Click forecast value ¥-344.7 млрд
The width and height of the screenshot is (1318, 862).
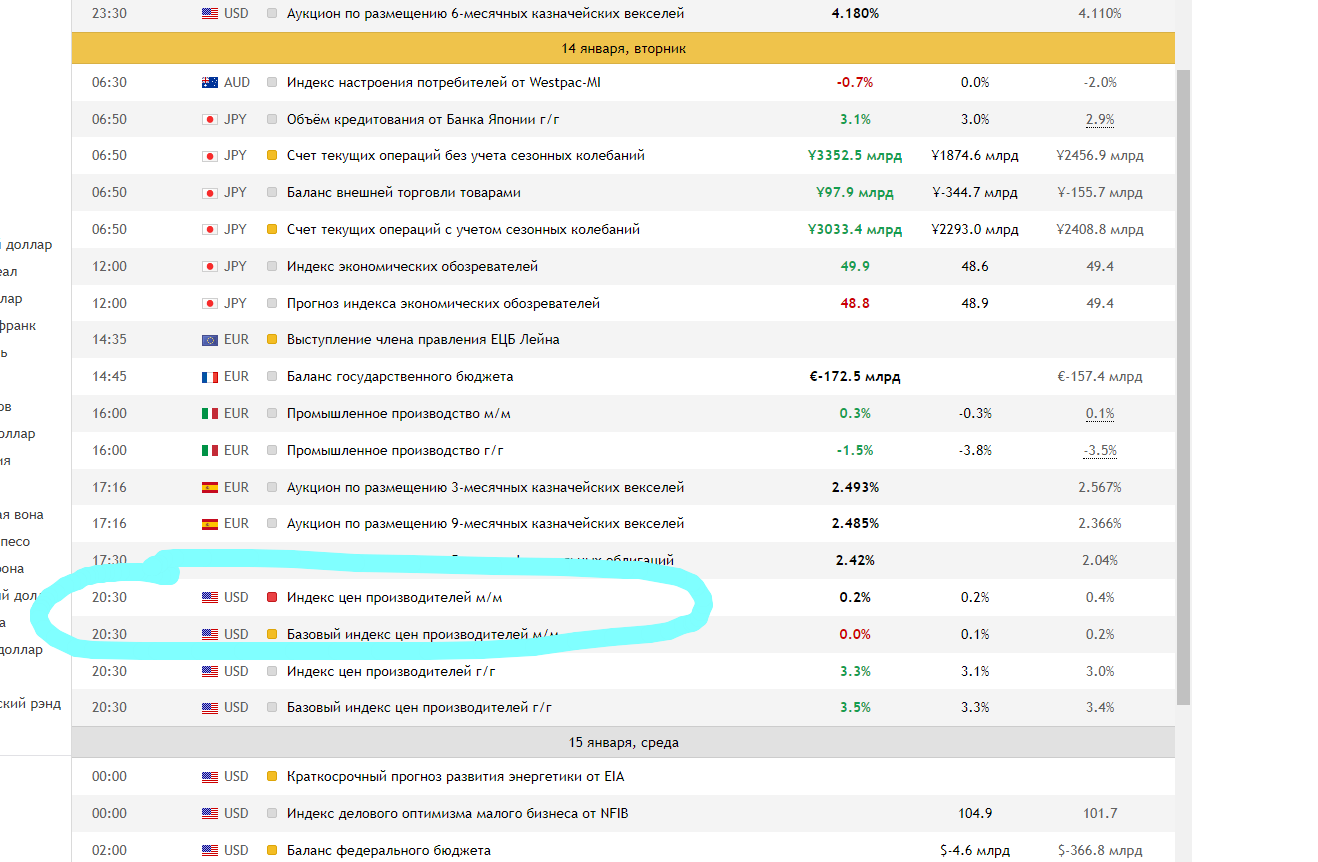(x=975, y=193)
